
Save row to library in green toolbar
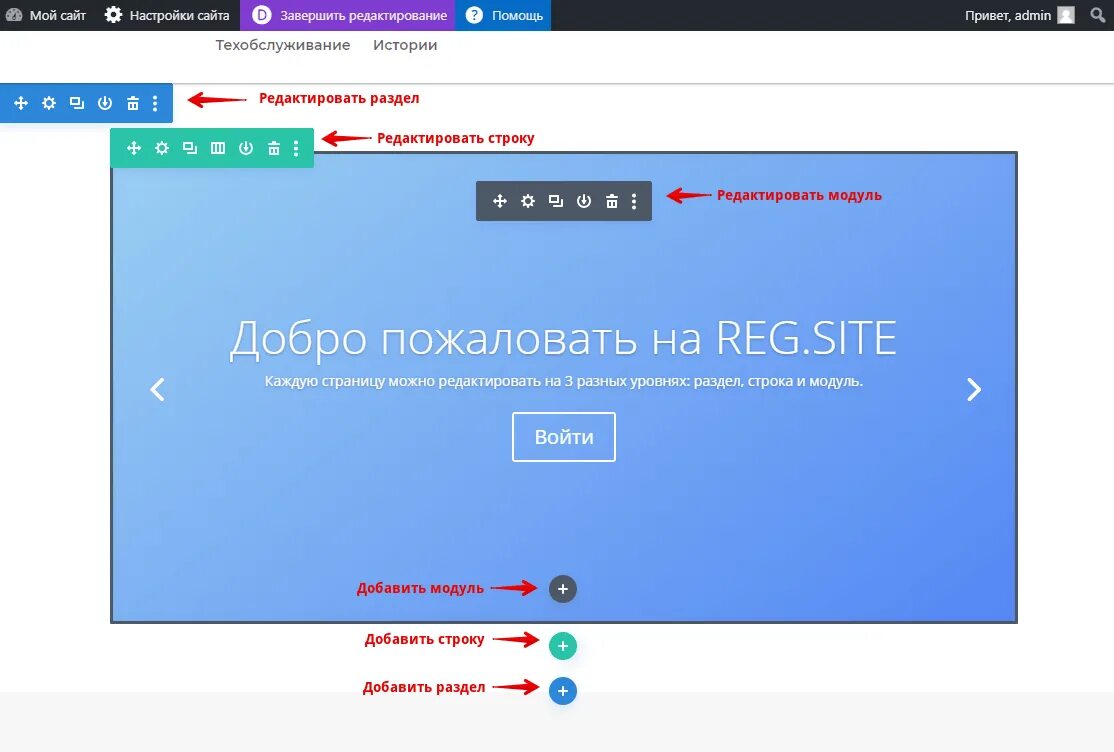(246, 148)
